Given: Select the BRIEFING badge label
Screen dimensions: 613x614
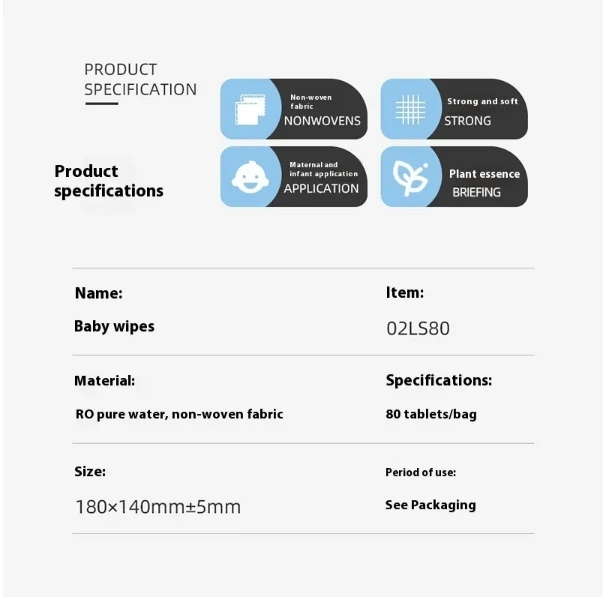Looking at the screenshot, I should [476, 193].
